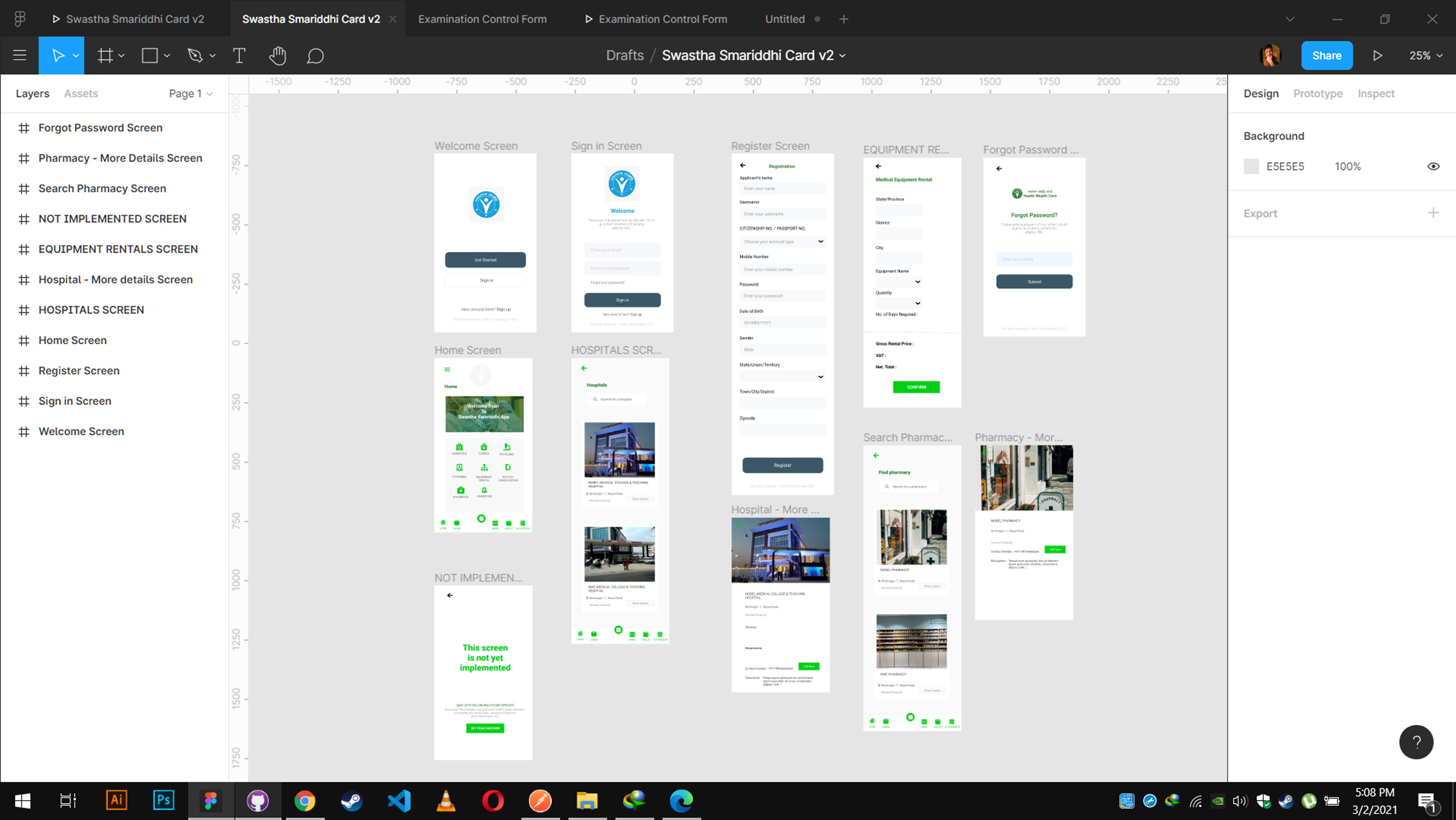Open Illustrator from the taskbar
This screenshot has height=820, width=1456.
[x=117, y=800]
